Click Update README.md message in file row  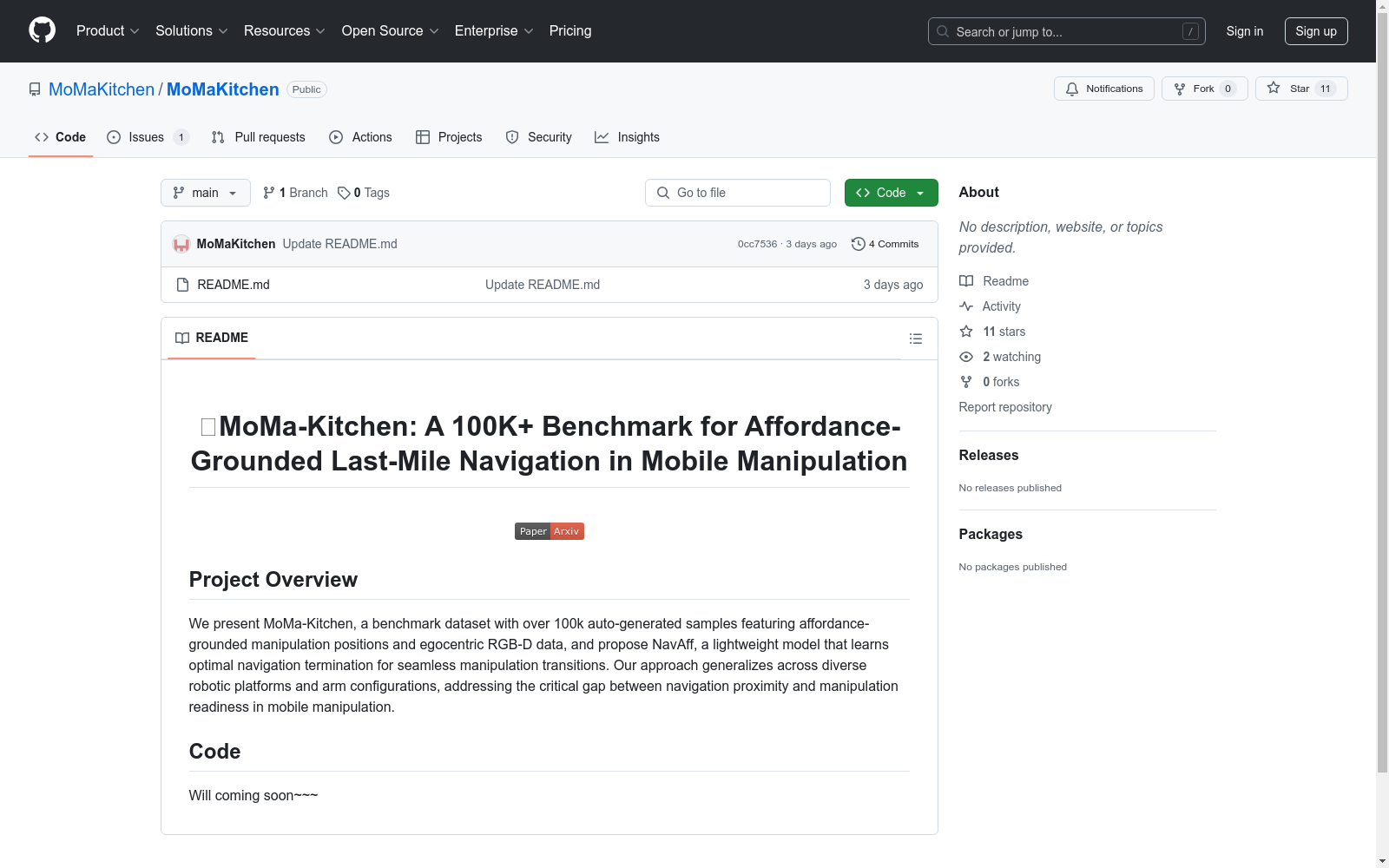pyautogui.click(x=543, y=285)
